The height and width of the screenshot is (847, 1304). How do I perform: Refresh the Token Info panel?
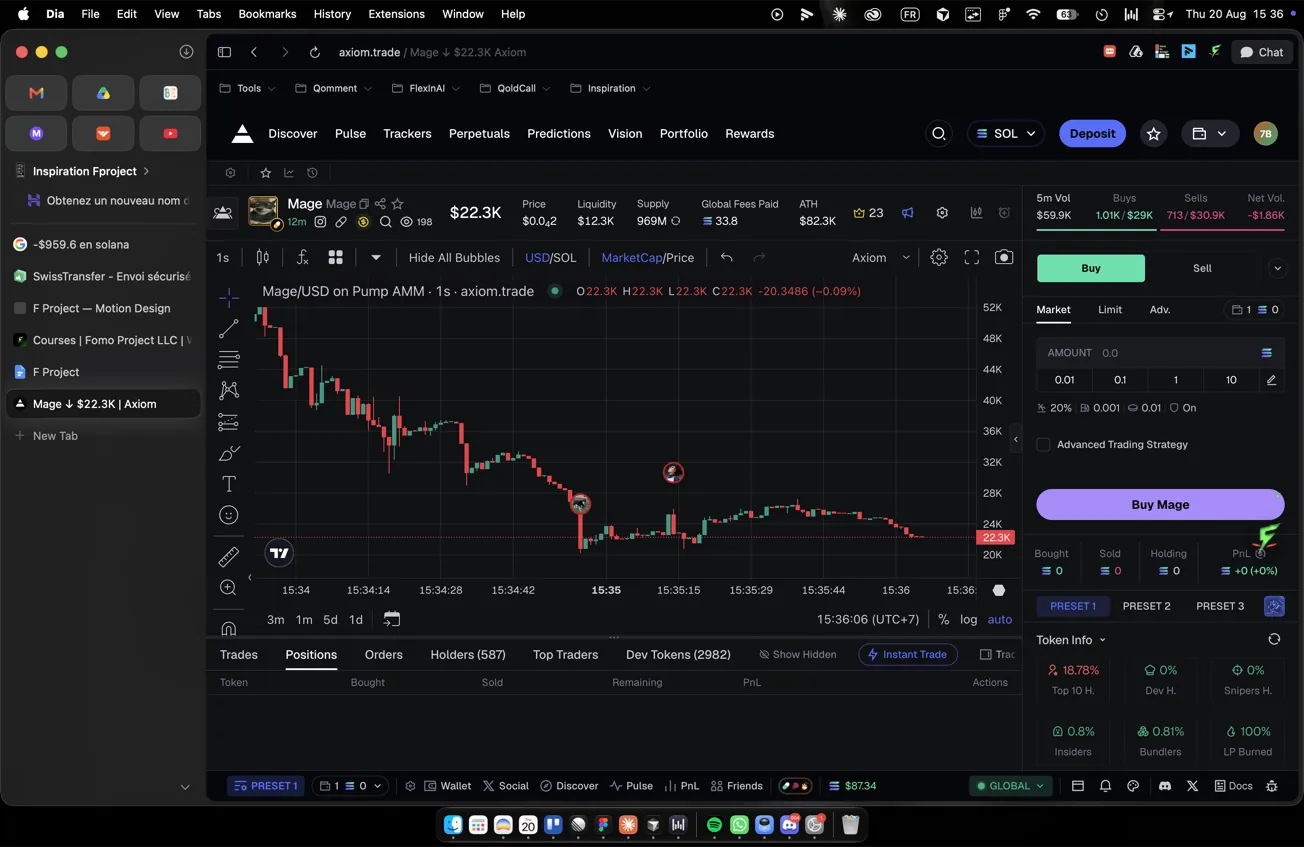pyautogui.click(x=1274, y=639)
